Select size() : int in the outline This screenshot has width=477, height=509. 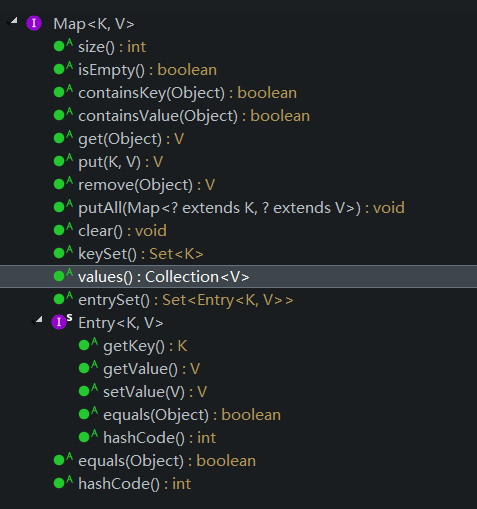tap(112, 47)
